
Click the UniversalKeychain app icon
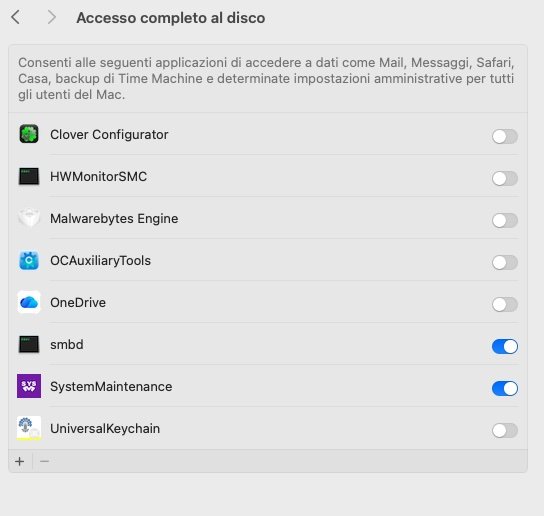[x=29, y=428]
